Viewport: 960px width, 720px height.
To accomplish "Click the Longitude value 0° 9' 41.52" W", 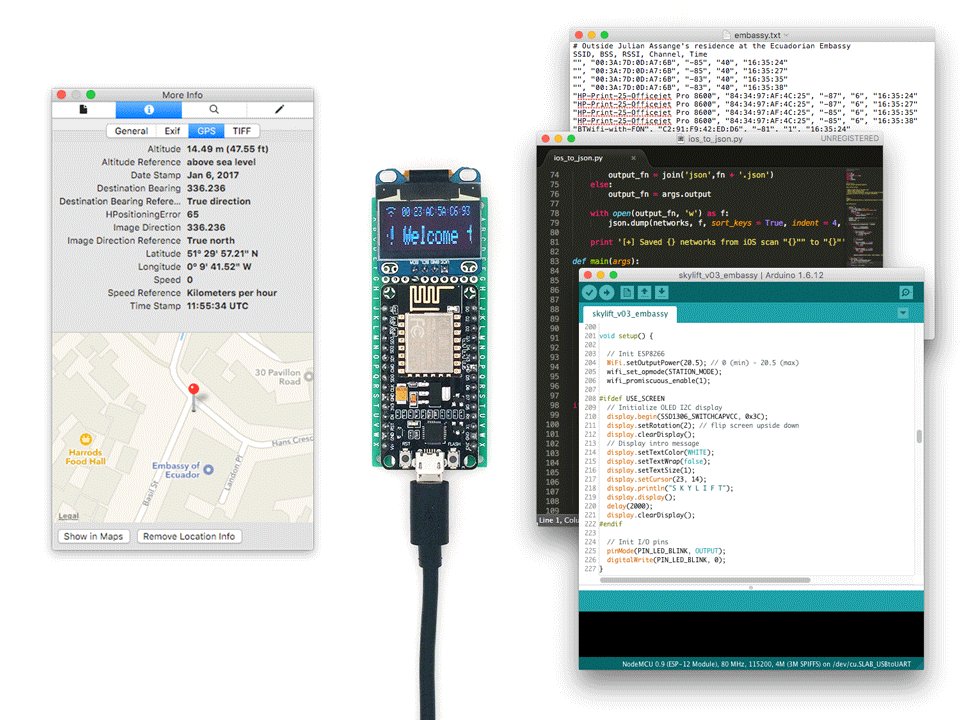I will point(219,267).
